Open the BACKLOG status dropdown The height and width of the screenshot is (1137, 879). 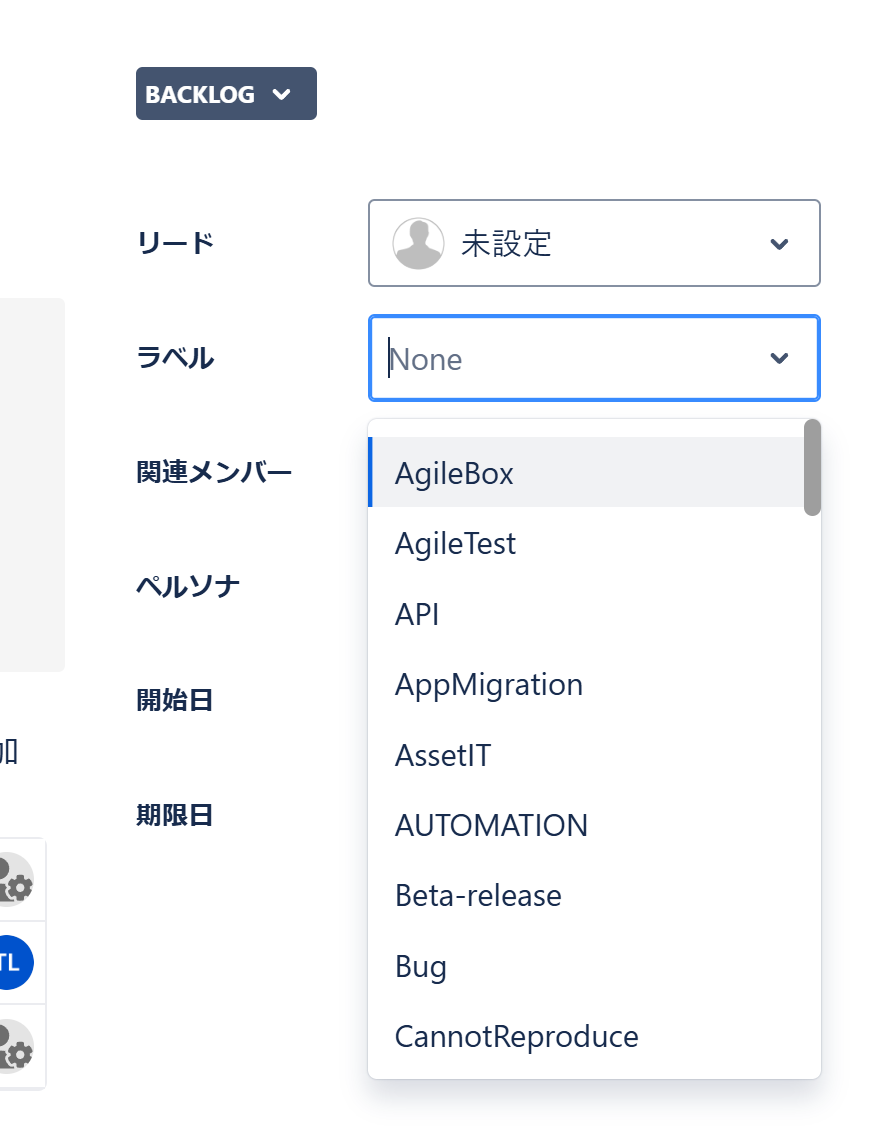point(226,94)
